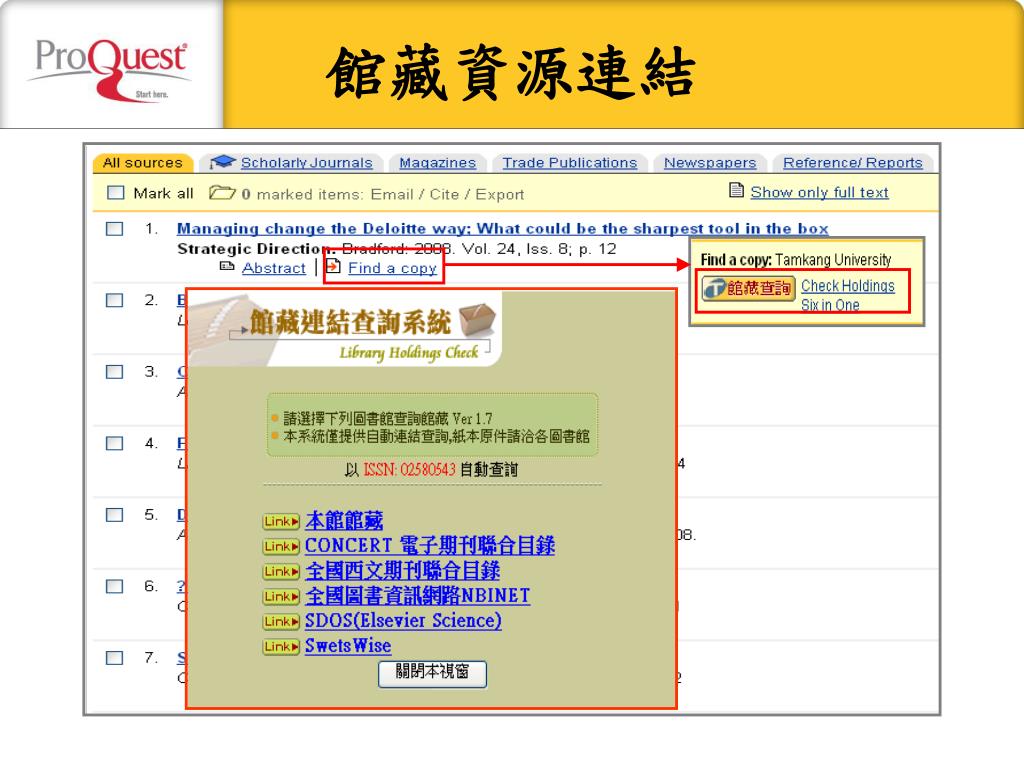Click the full text page icon
This screenshot has width=1024, height=768.
pos(736,190)
